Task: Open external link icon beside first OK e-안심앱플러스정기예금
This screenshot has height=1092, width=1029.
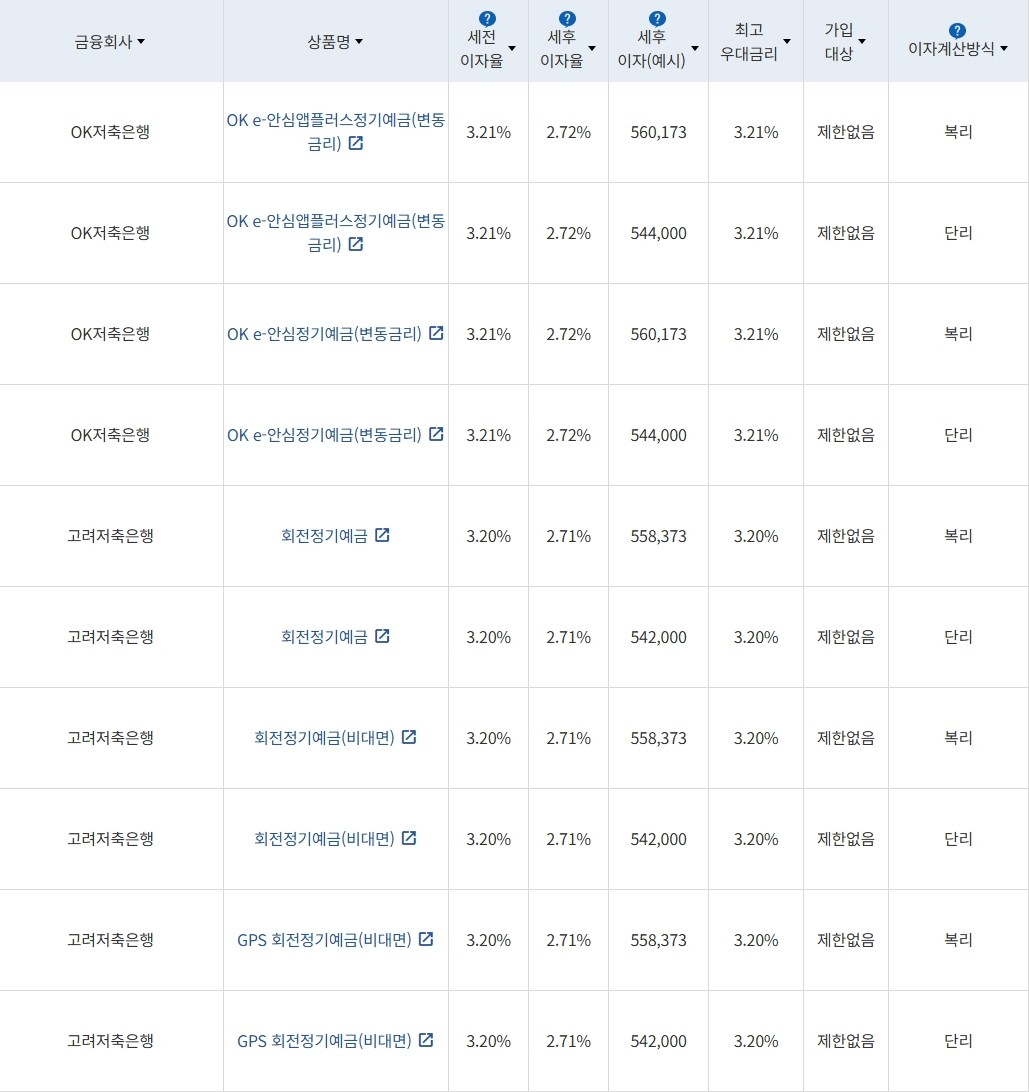Action: pos(356,144)
